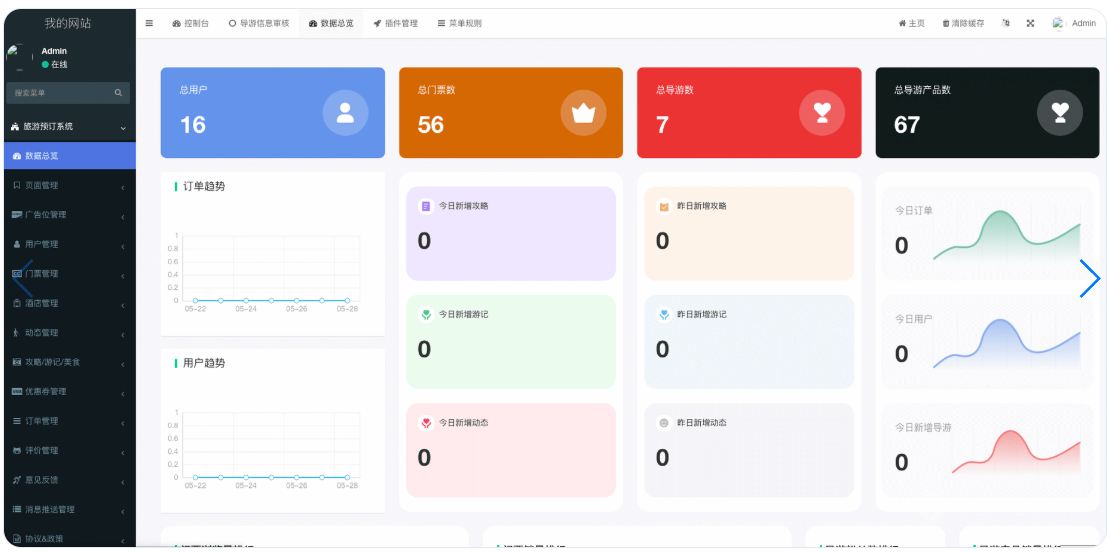
Task: Click the crown icon on 总门票数 card
Action: [583, 112]
